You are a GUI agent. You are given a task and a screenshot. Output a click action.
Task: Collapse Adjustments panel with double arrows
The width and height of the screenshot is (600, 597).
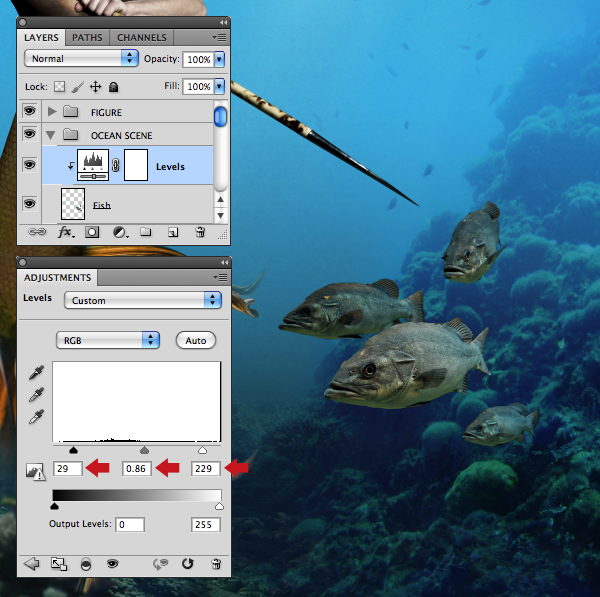225,262
